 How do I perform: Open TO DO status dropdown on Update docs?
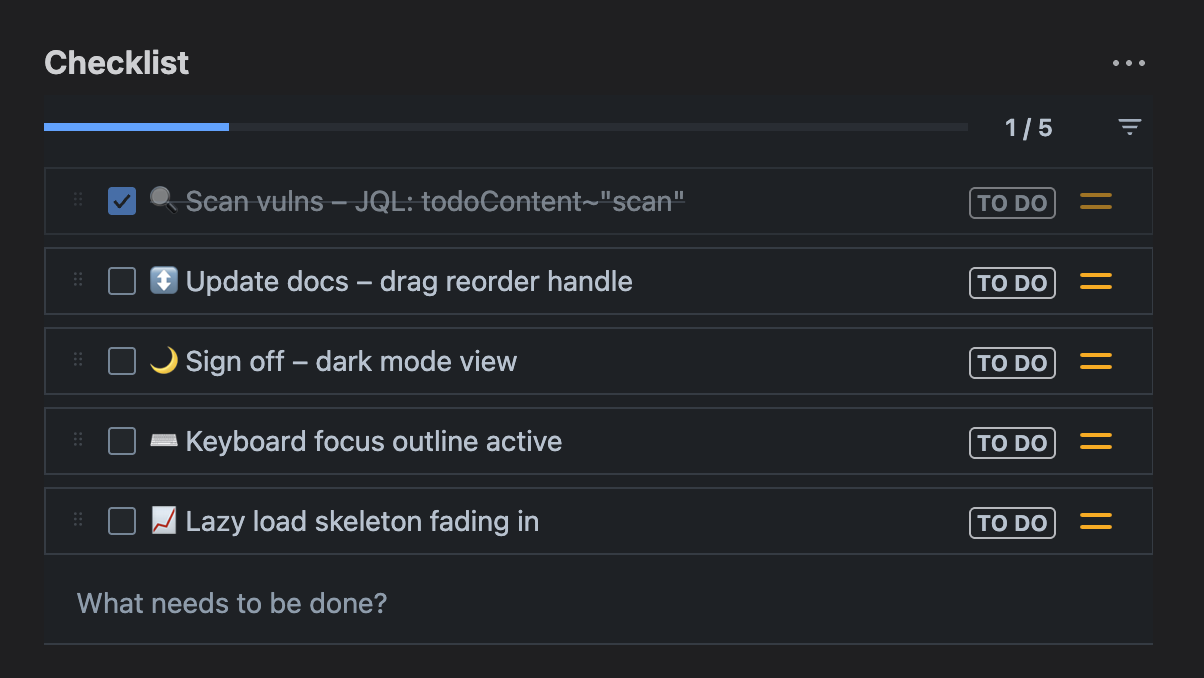pyautogui.click(x=1012, y=283)
